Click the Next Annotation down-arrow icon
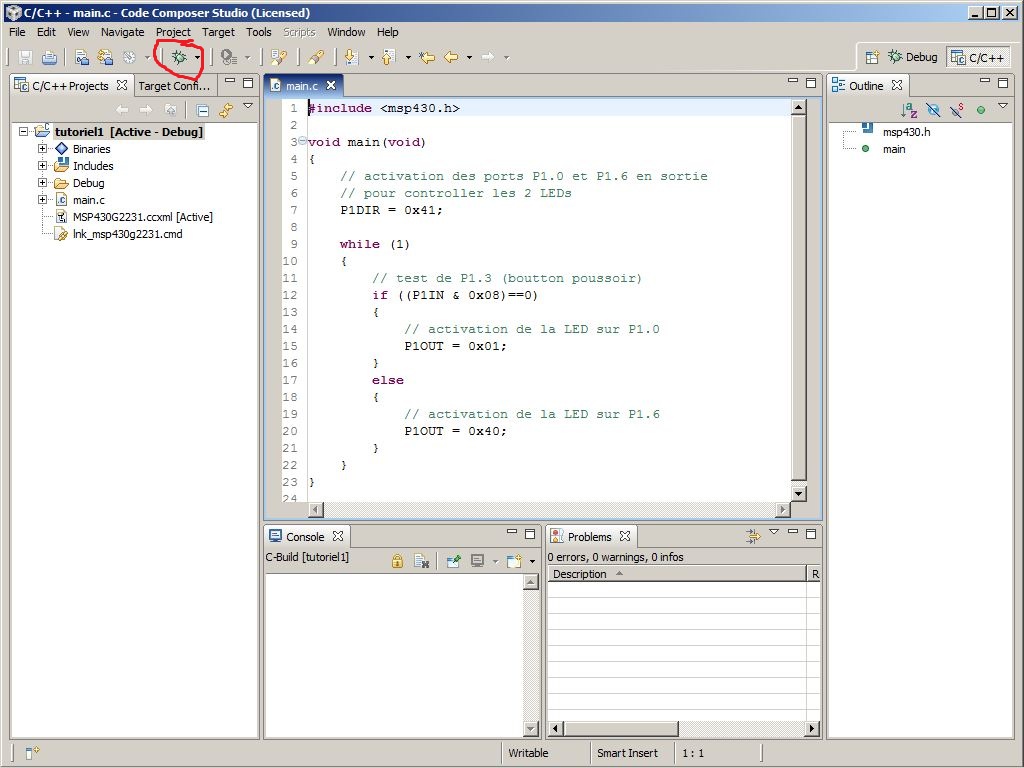Screen dimensions: 1024x768 (x=351, y=57)
